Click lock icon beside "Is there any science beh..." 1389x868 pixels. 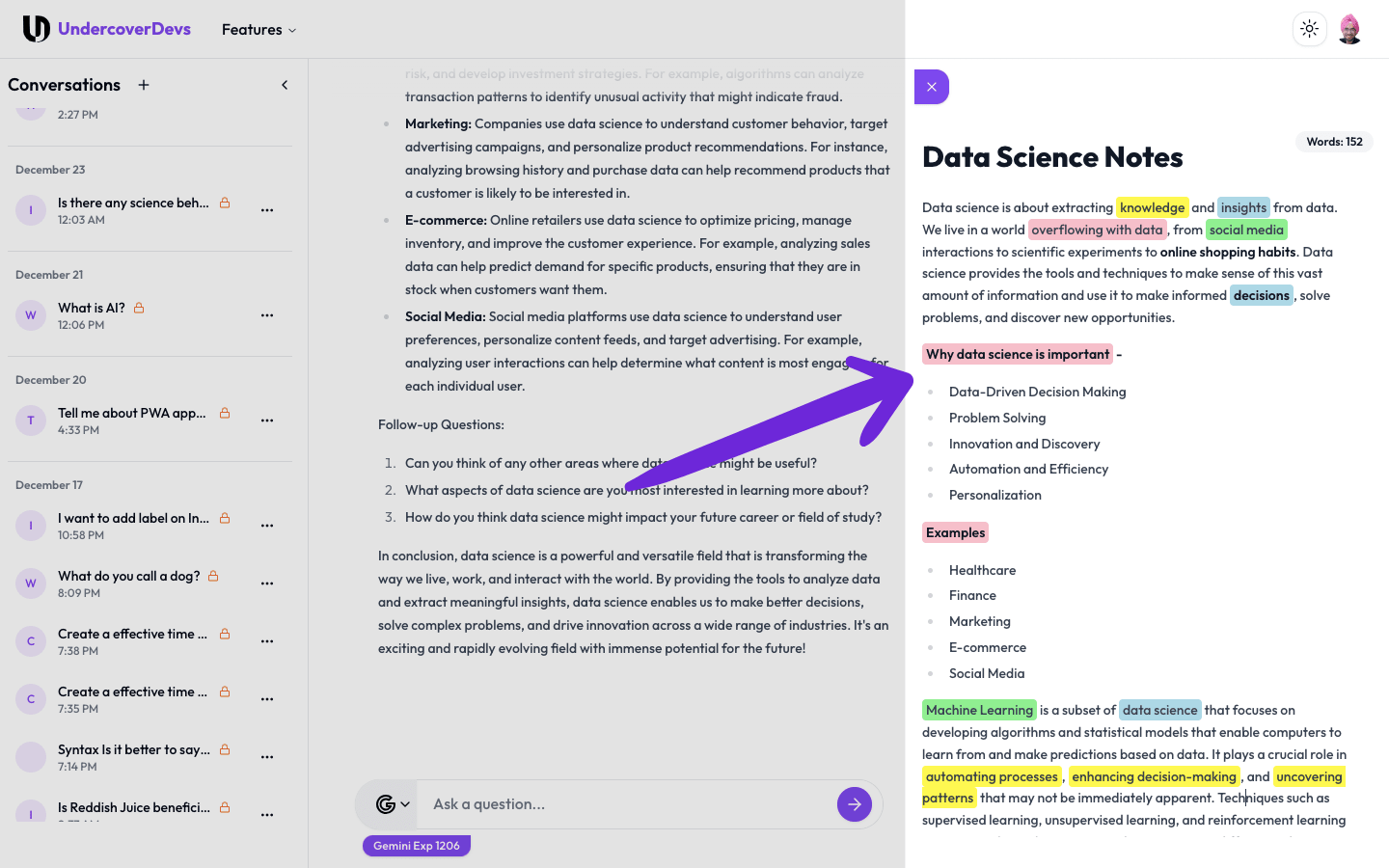click(x=225, y=203)
